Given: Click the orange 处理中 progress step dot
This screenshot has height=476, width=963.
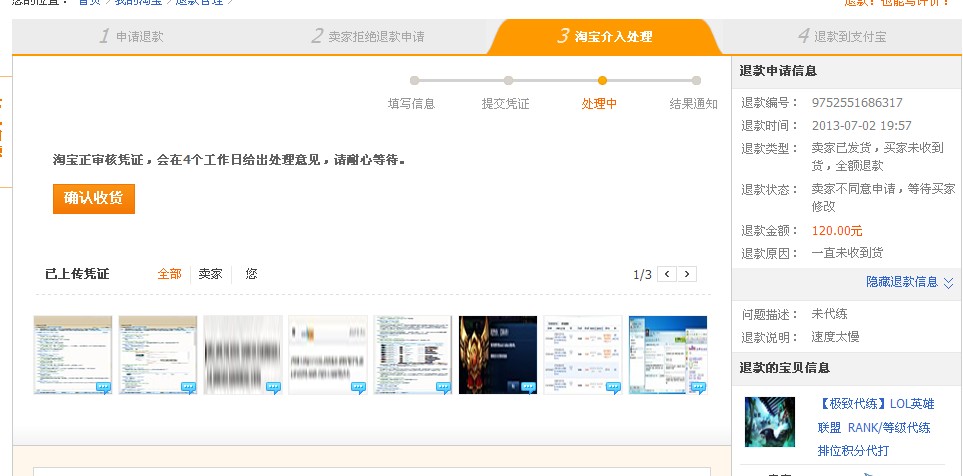Looking at the screenshot, I should coord(602,80).
